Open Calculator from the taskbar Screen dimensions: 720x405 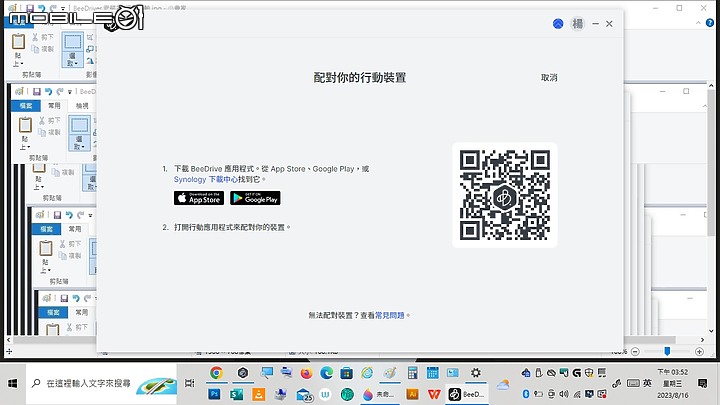pyautogui.click(x=412, y=373)
